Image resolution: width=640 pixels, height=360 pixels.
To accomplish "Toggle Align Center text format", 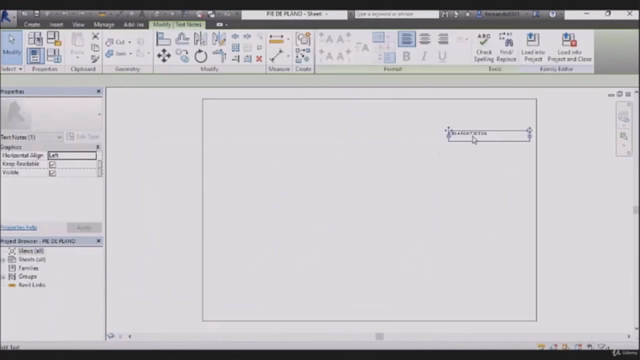I will coord(424,39).
